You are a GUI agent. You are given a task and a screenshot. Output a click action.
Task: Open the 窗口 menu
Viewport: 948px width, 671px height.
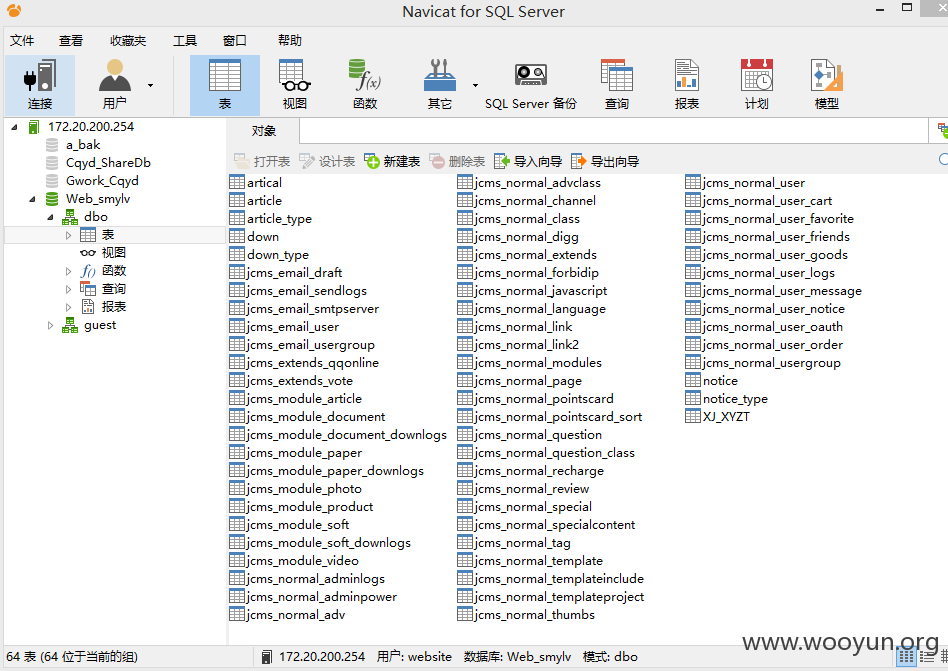click(235, 41)
